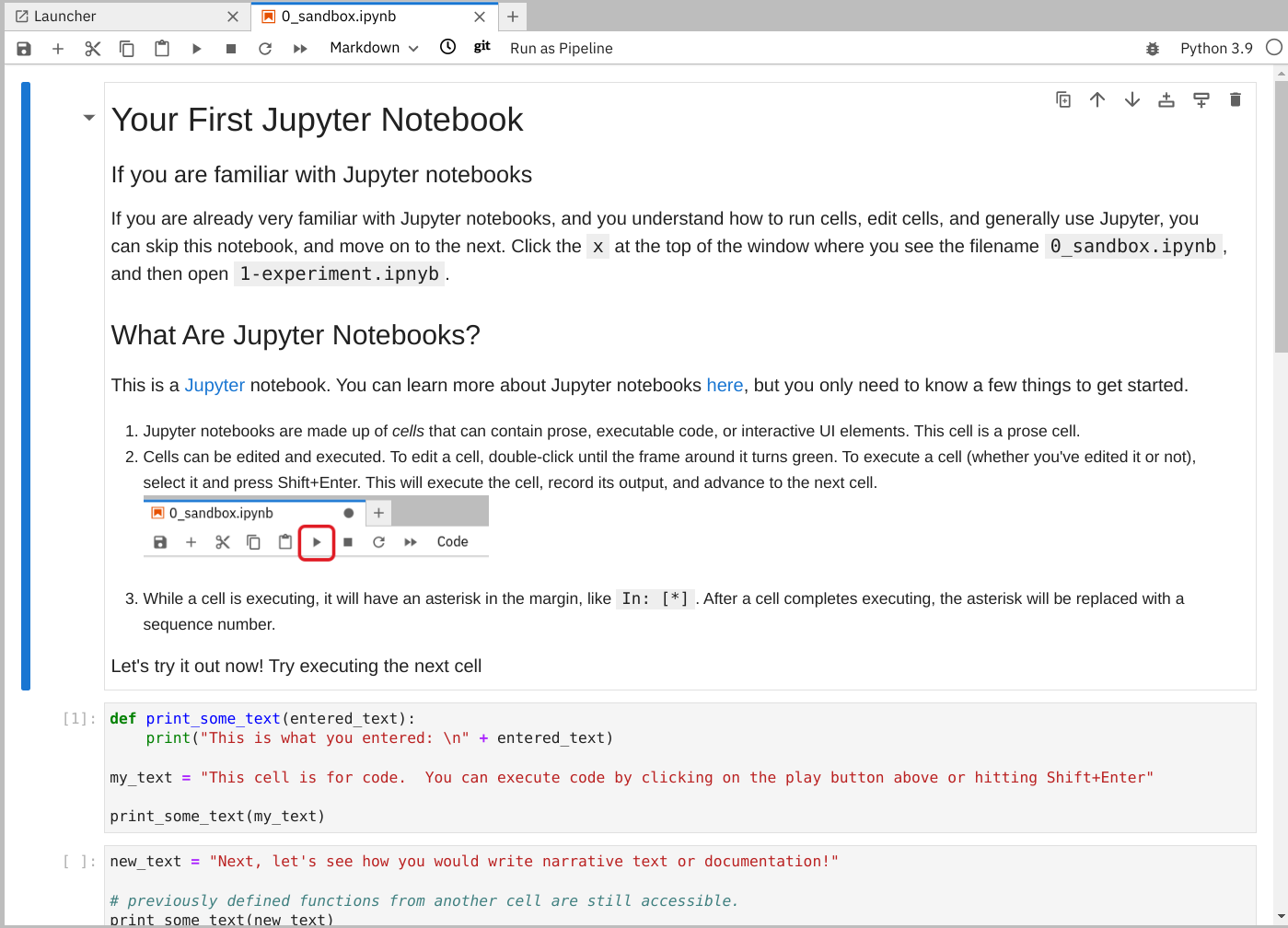This screenshot has width=1288, height=928.
Task: Copy the selected cell with the toolbar copy icon
Action: pos(127,48)
